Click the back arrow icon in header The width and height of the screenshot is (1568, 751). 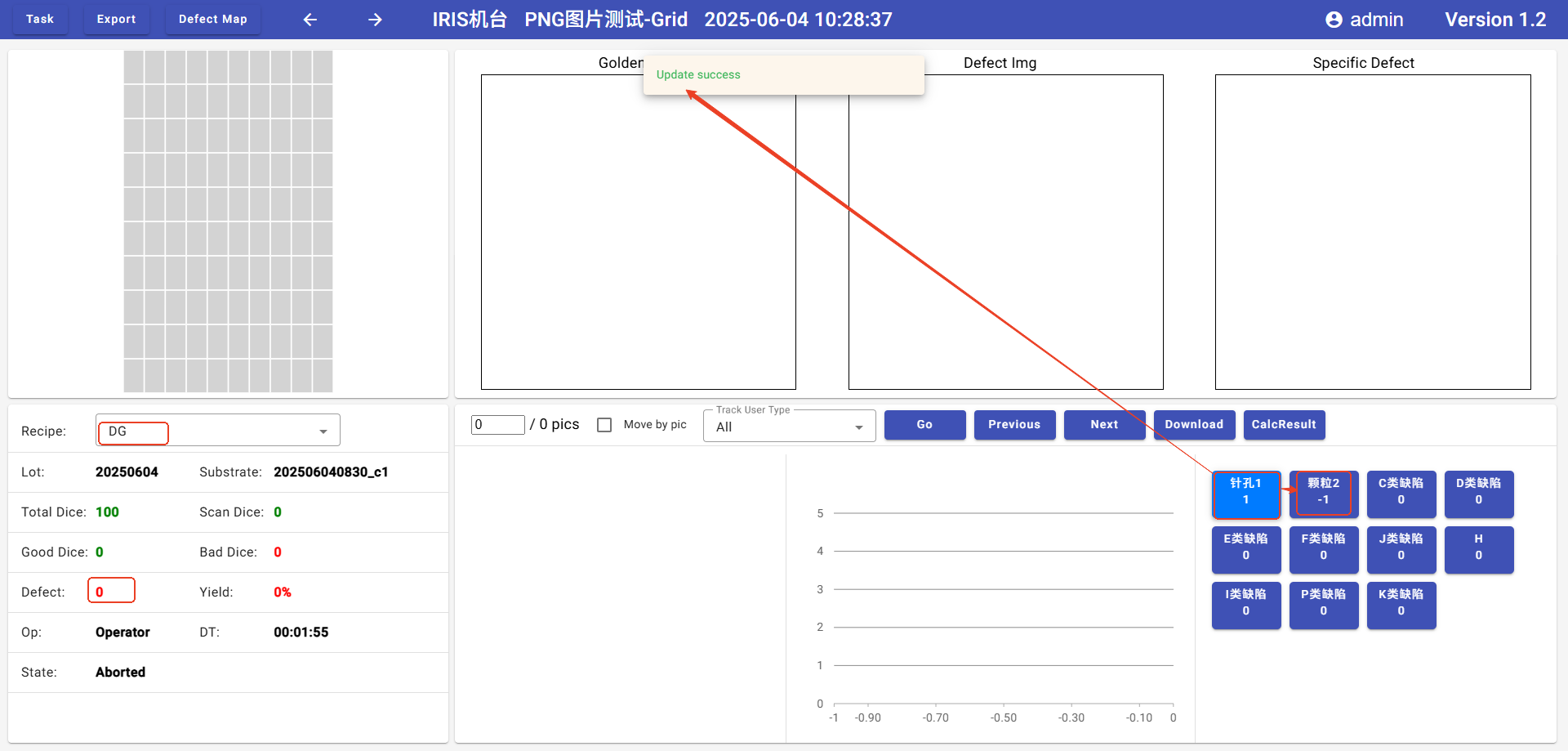[x=310, y=20]
